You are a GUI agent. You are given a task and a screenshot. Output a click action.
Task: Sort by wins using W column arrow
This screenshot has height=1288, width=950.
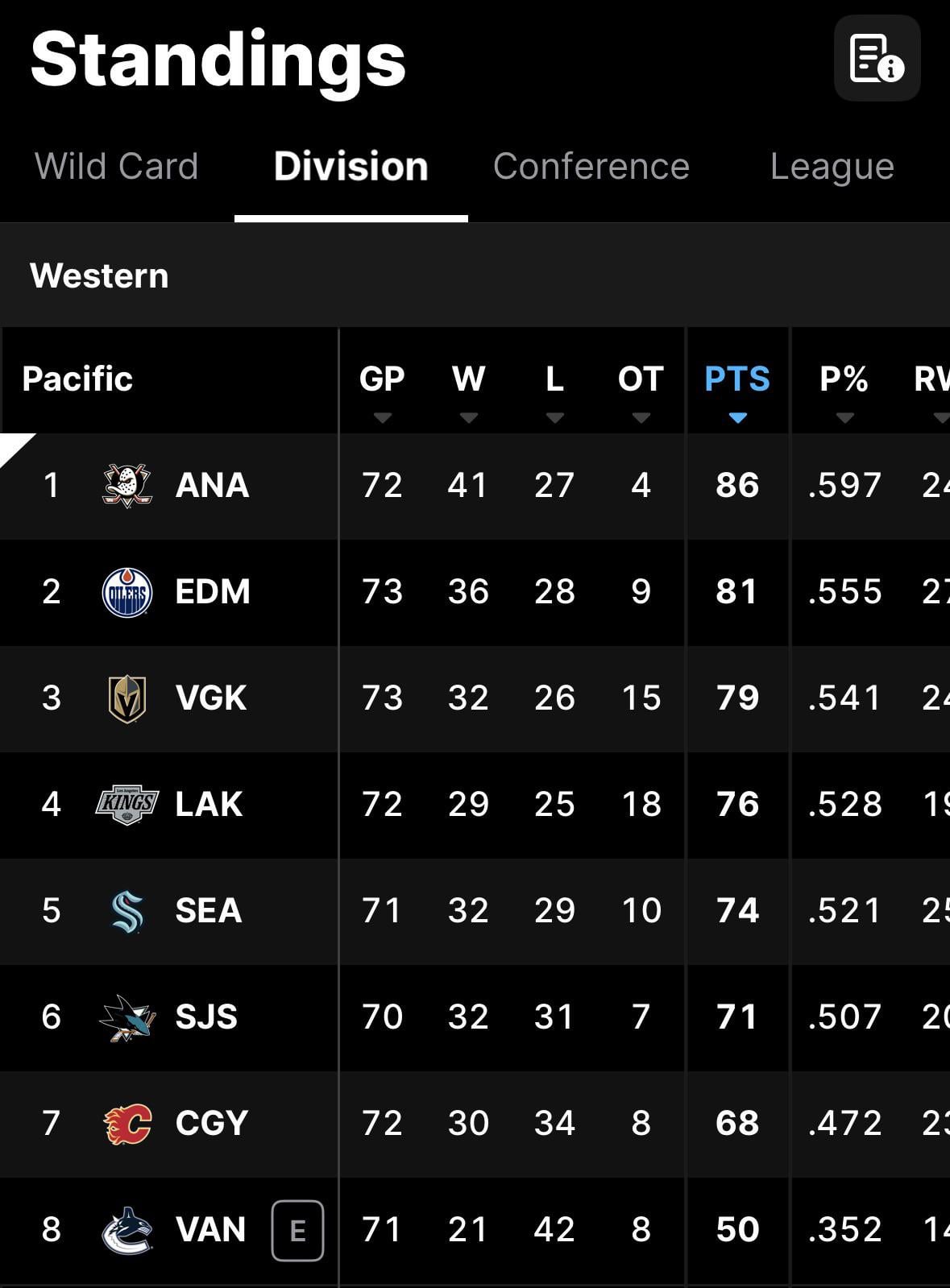coord(468,417)
